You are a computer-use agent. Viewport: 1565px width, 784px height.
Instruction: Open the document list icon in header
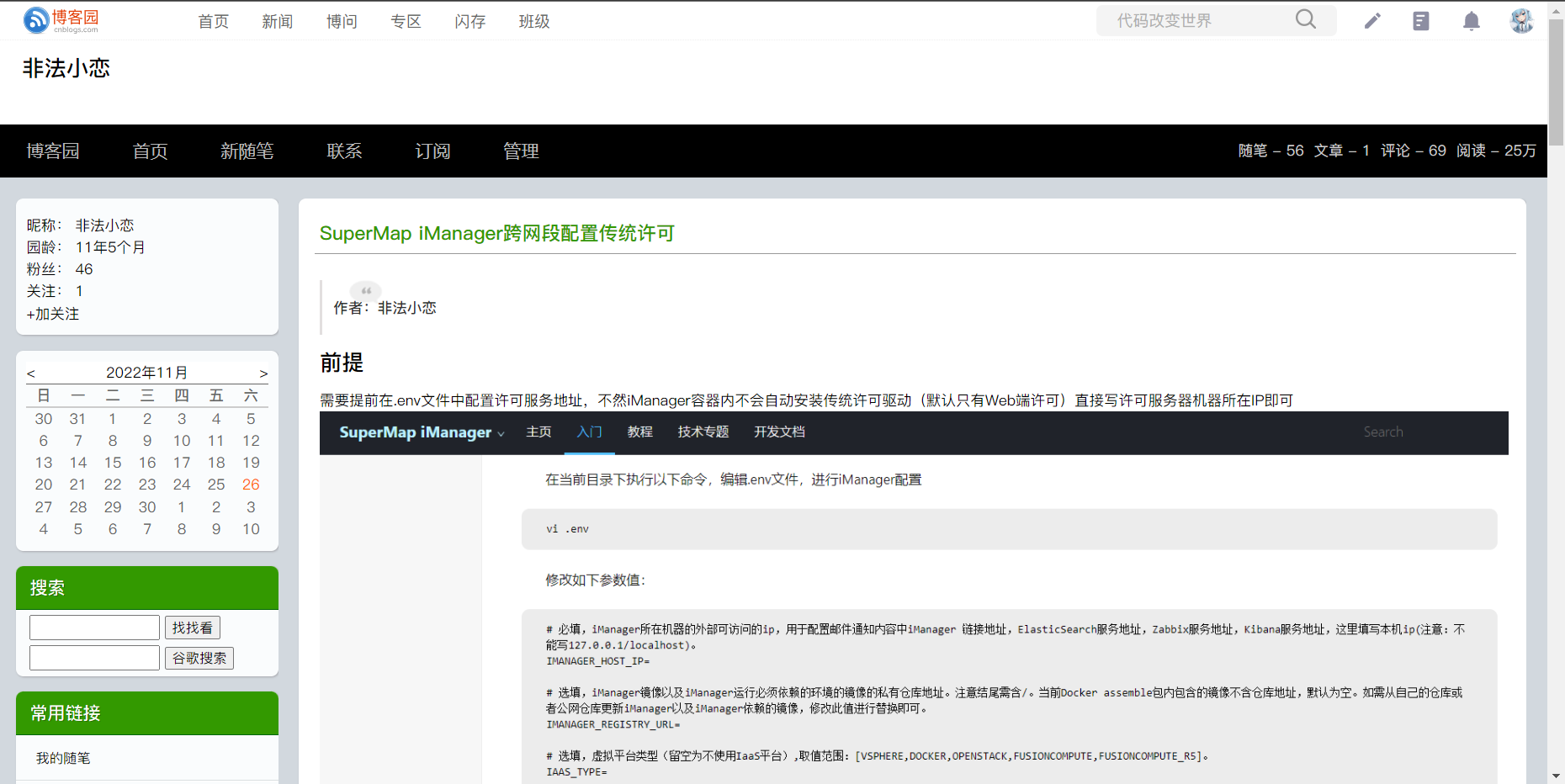pos(1421,21)
